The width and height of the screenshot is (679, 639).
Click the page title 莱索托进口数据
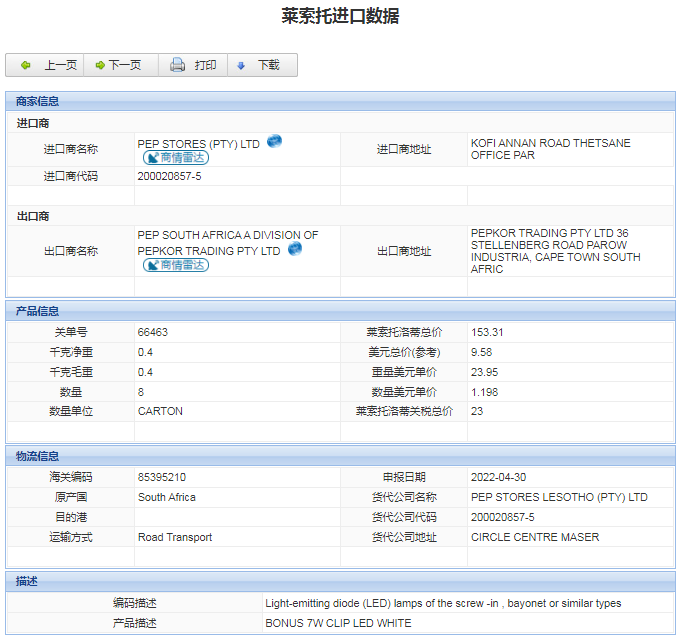[x=340, y=16]
